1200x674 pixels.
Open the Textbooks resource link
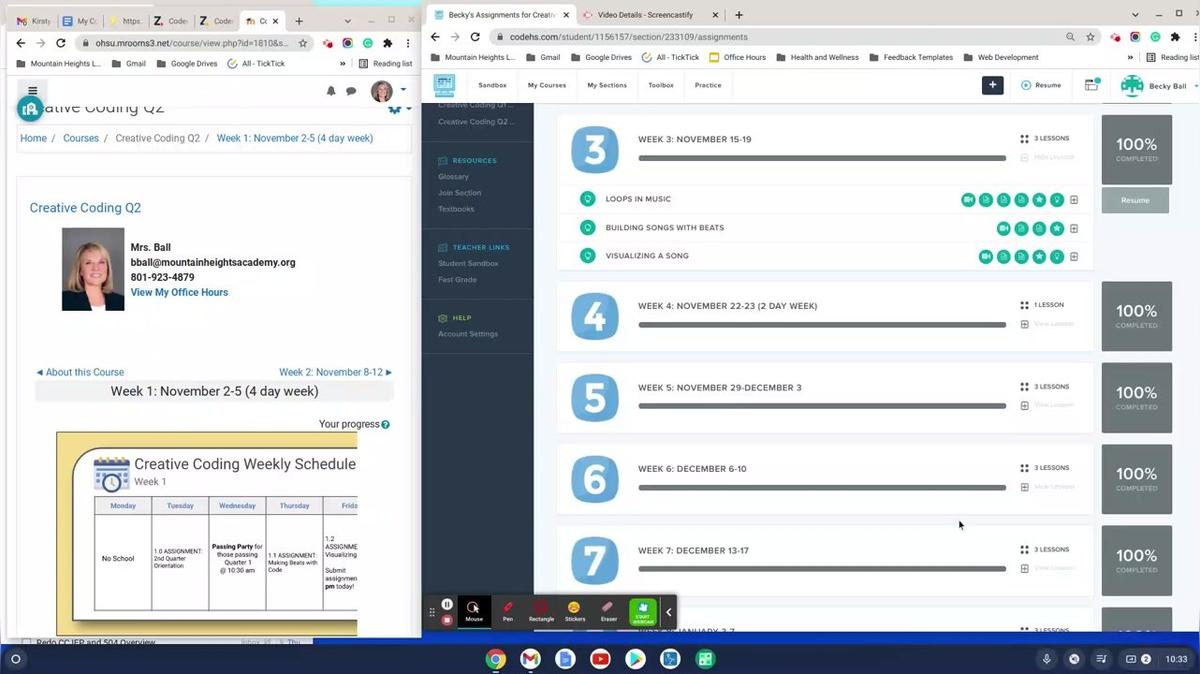[x=456, y=209]
